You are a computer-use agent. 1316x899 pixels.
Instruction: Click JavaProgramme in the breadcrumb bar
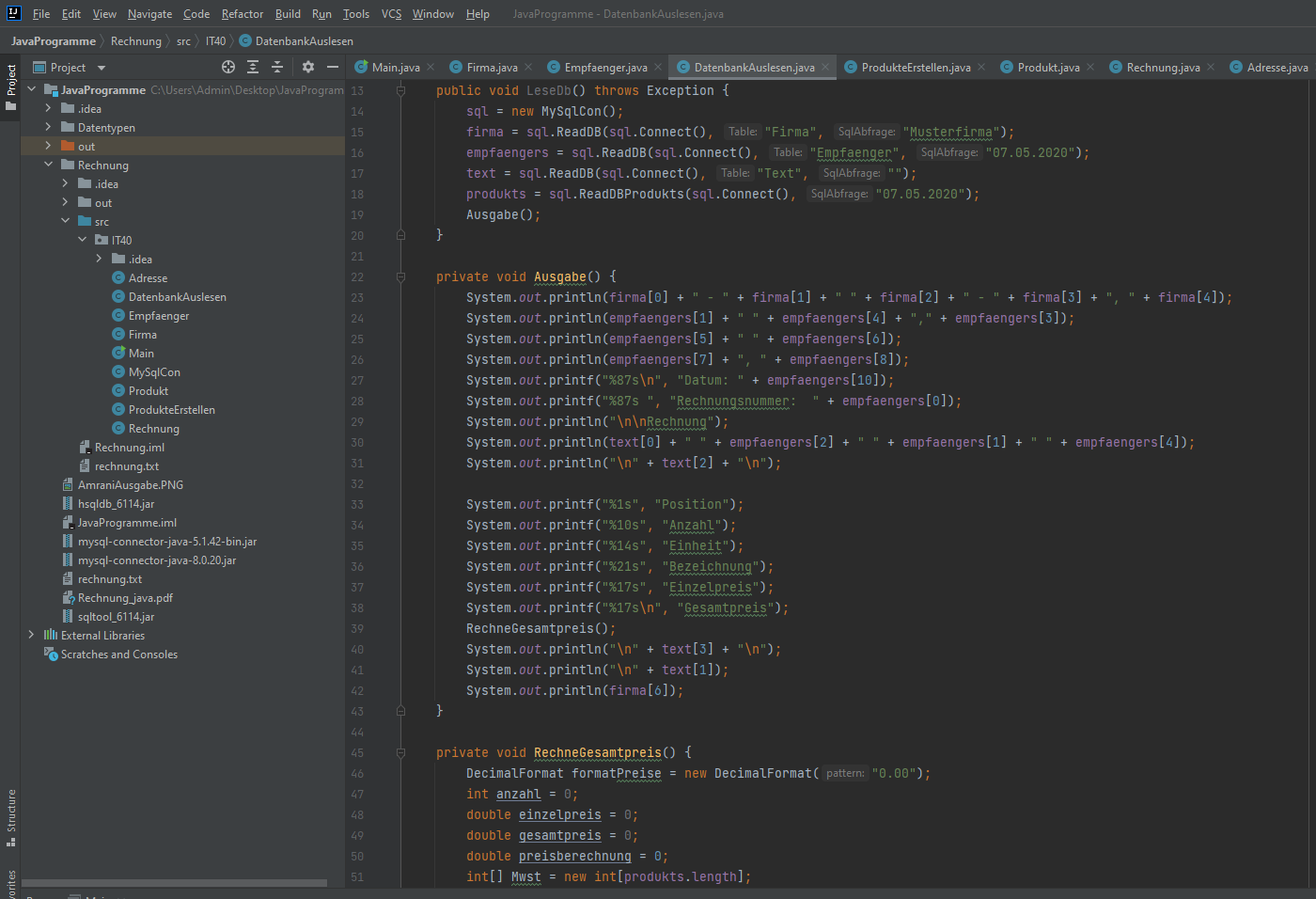pos(54,41)
